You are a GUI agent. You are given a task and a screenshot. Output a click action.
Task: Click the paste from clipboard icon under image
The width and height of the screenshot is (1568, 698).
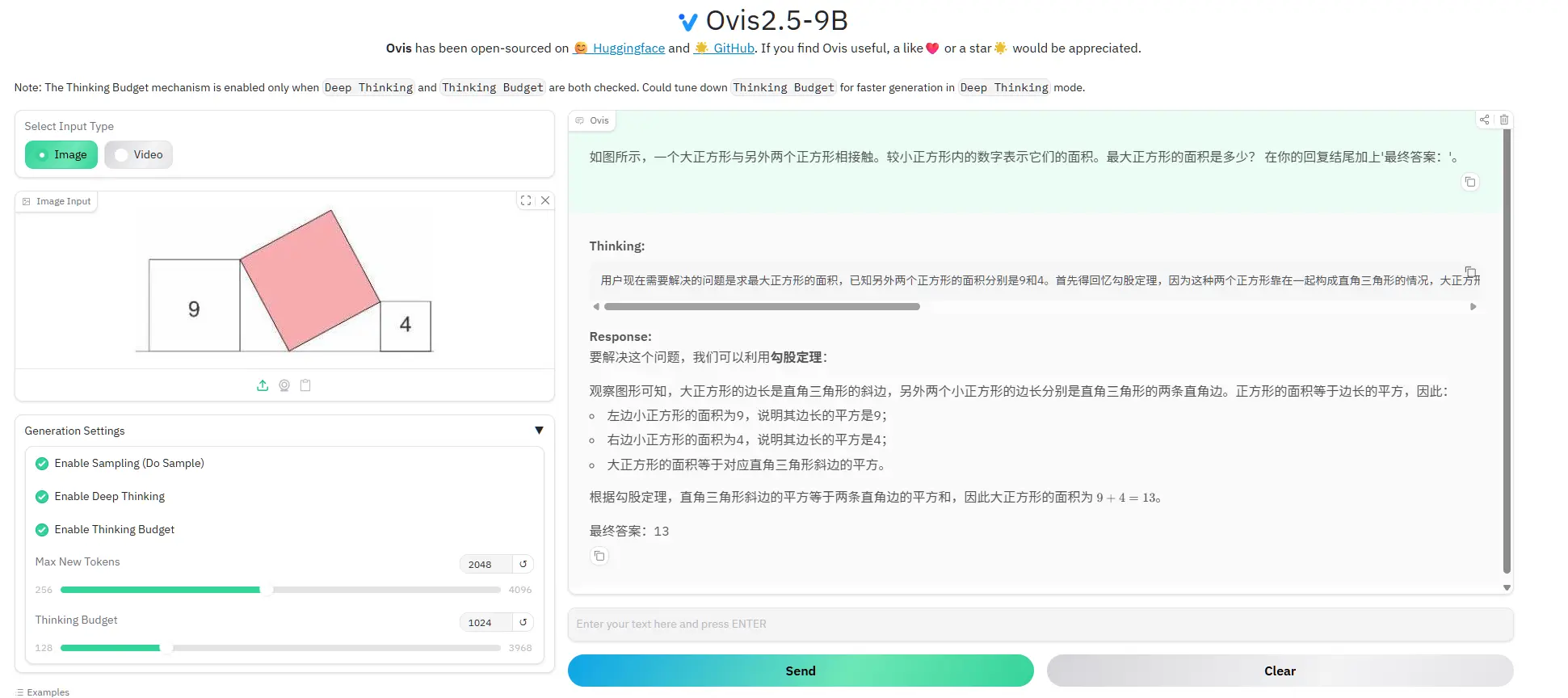click(305, 385)
